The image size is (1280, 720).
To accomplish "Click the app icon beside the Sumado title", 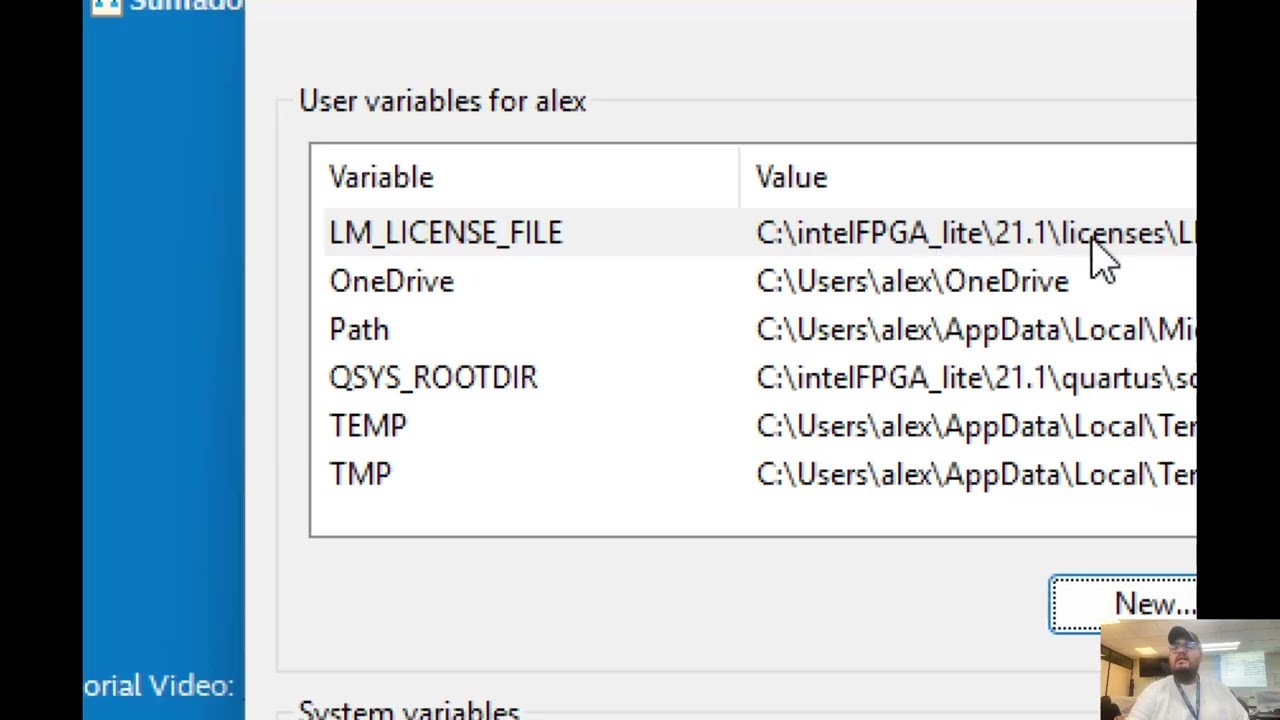I will pyautogui.click(x=105, y=6).
